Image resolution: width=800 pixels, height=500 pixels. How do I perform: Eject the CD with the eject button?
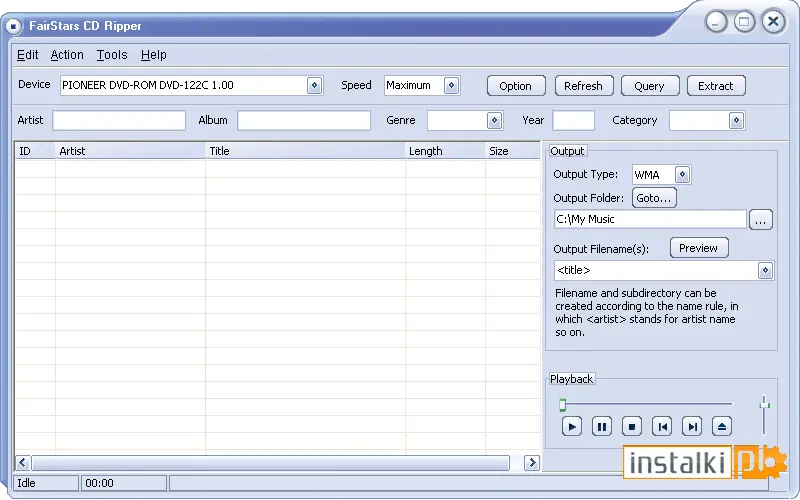[722, 427]
